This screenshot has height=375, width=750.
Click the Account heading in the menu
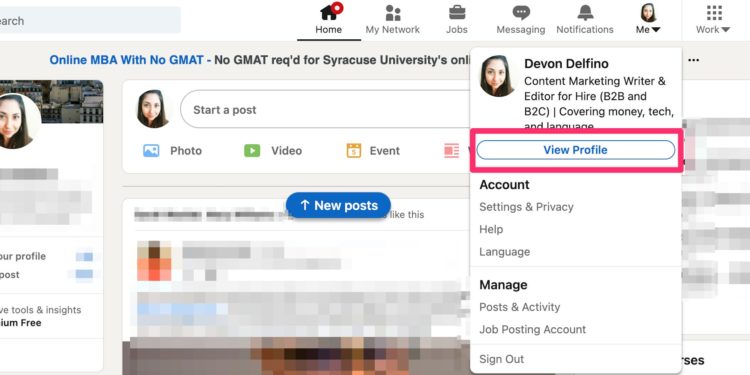coord(504,185)
